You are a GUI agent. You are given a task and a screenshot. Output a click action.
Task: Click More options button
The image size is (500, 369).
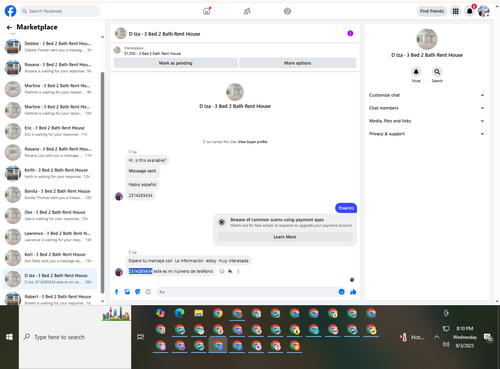pyautogui.click(x=298, y=63)
